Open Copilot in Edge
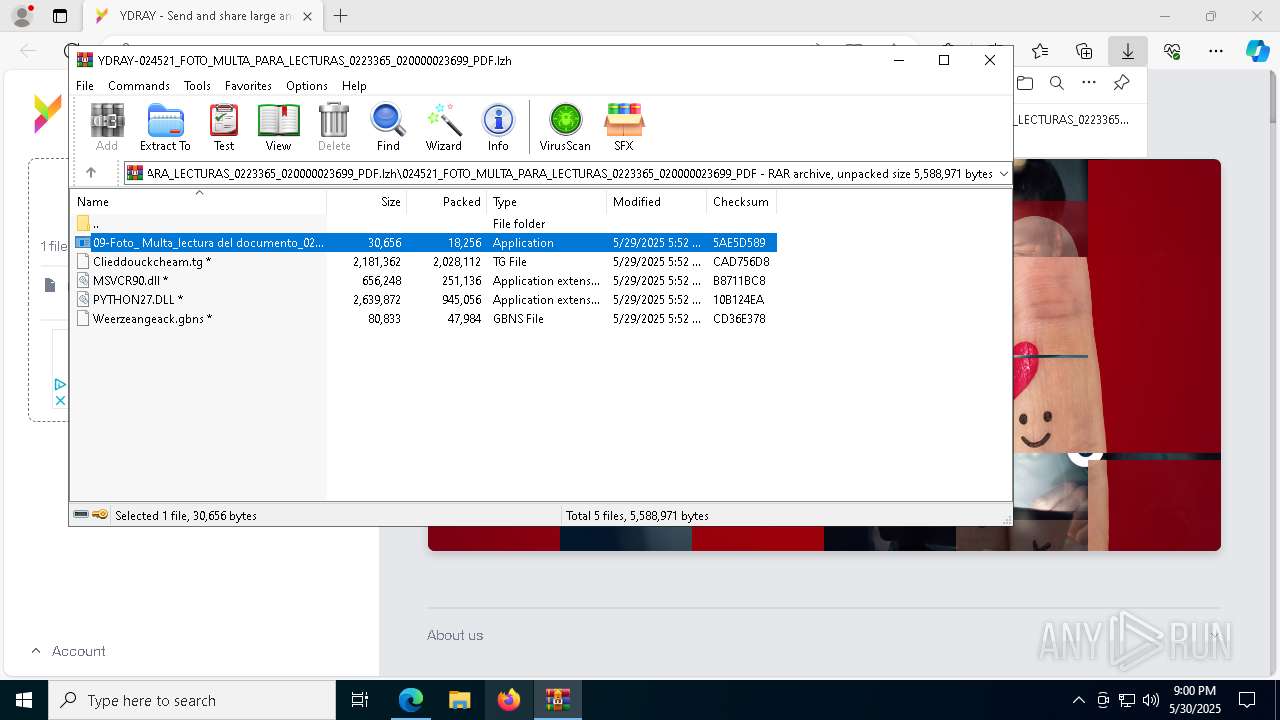This screenshot has height=720, width=1280. 1257,51
